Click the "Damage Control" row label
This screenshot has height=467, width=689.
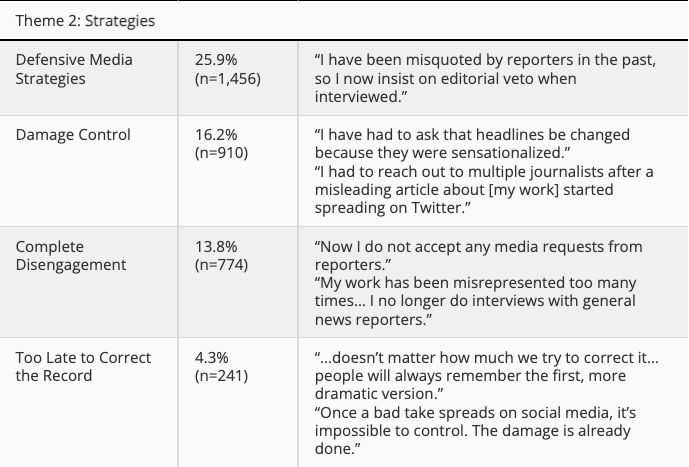click(73, 135)
